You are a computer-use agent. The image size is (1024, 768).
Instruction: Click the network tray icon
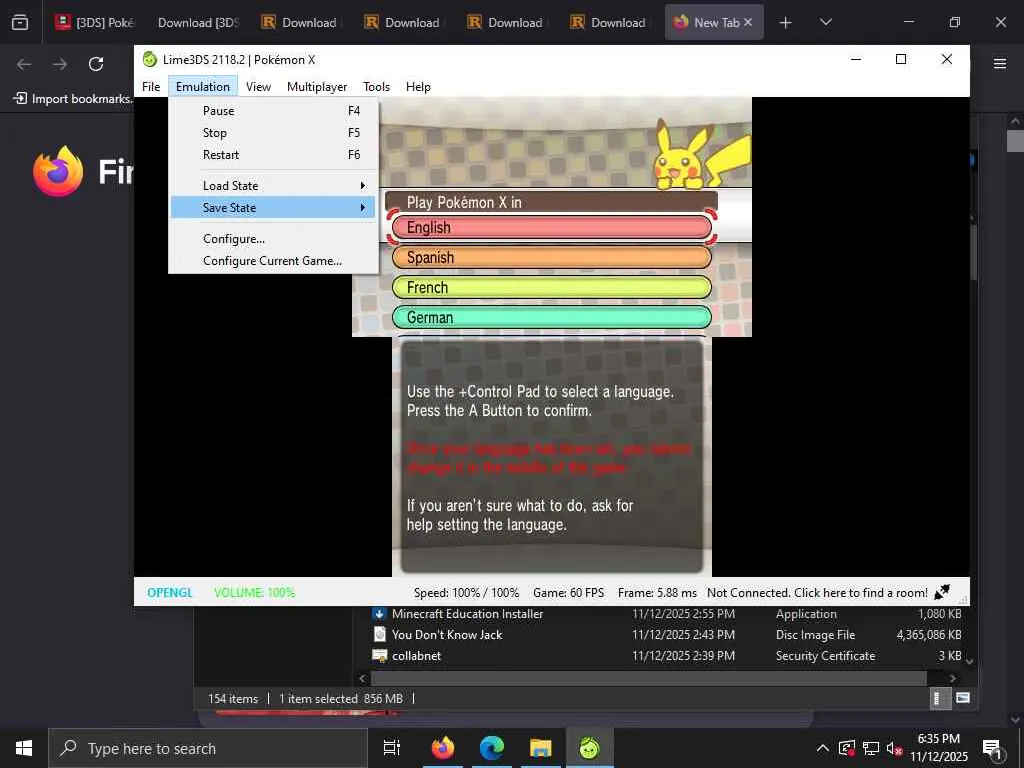click(x=871, y=748)
